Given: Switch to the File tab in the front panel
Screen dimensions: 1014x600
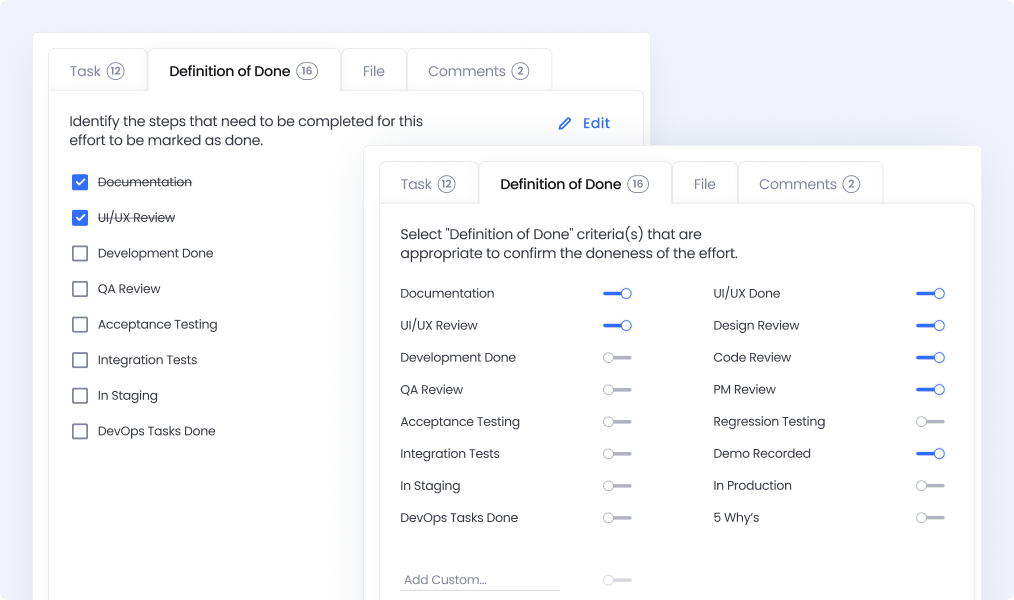Looking at the screenshot, I should click(704, 184).
